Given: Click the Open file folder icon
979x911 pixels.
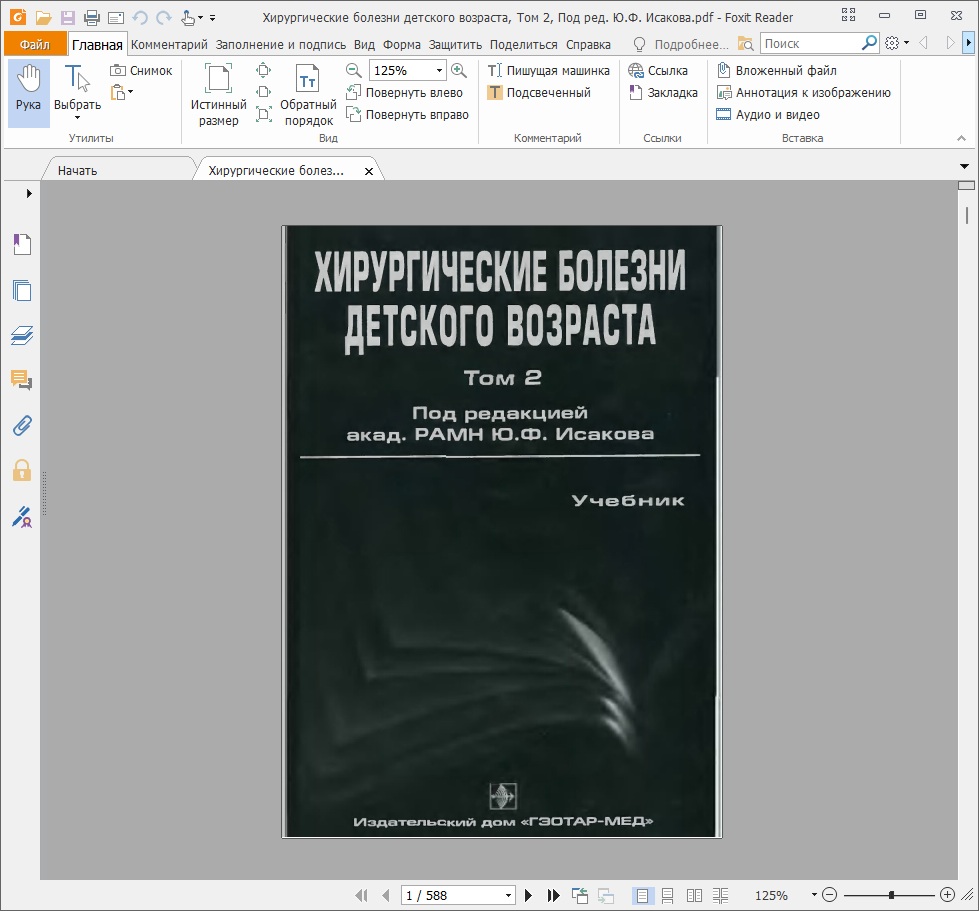Looking at the screenshot, I should (43, 17).
